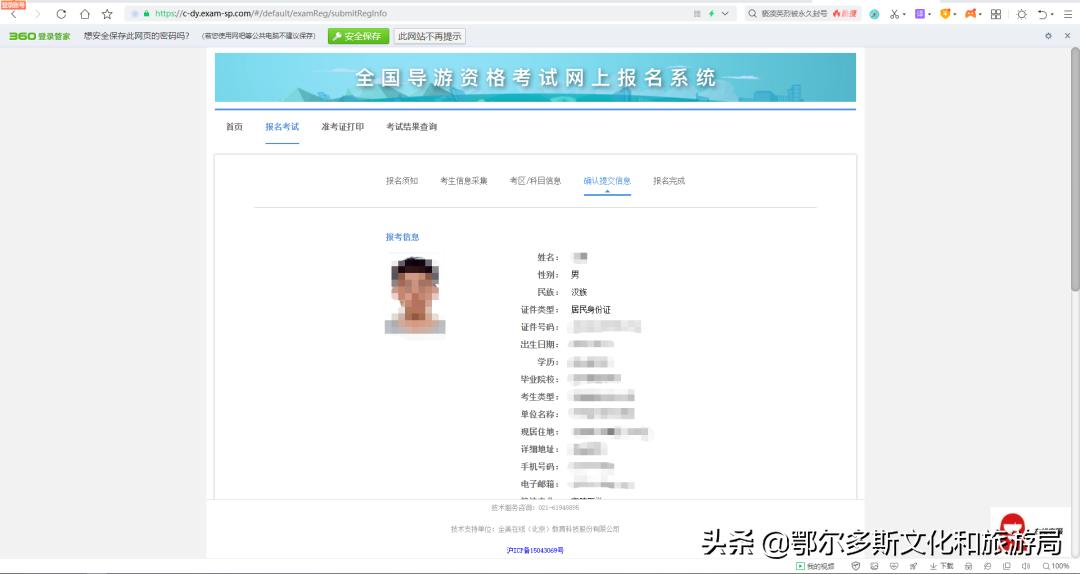Go to the 报名完成 step

tap(669, 181)
